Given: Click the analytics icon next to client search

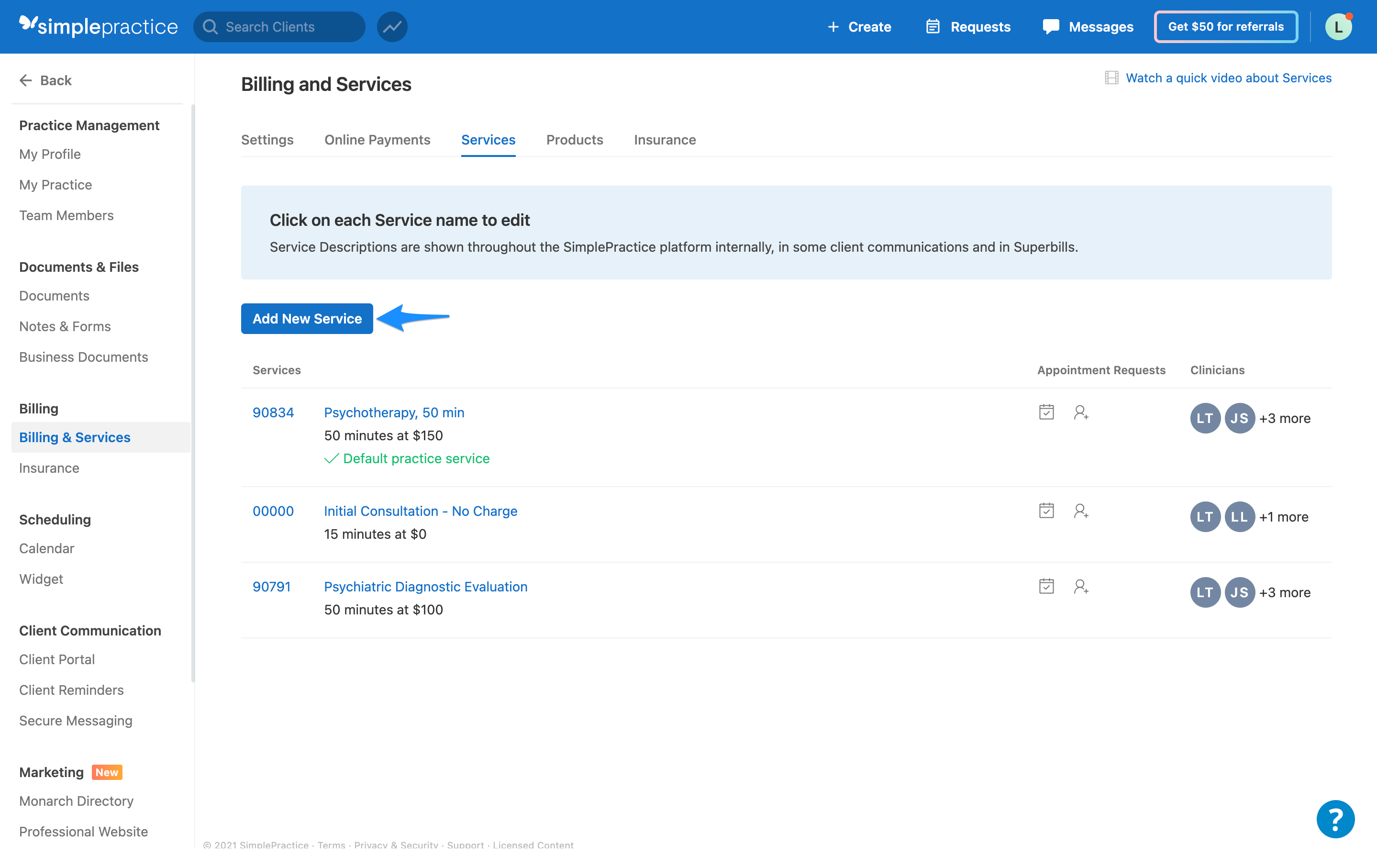Looking at the screenshot, I should [x=392, y=26].
